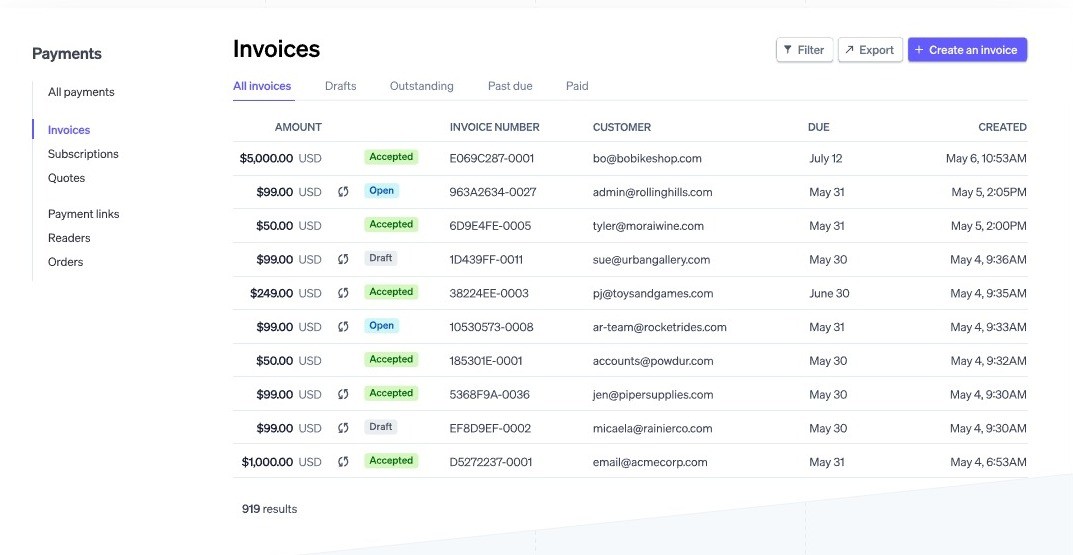1073x555 pixels.
Task: Open invoice E069C287-0001
Action: 491,159
